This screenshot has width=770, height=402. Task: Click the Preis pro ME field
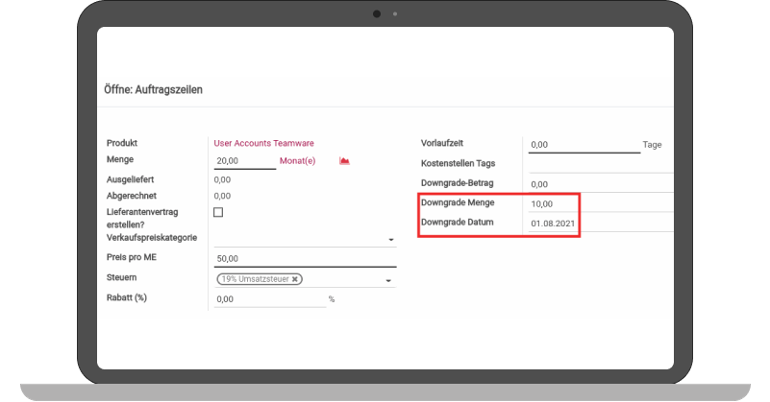pos(304,258)
